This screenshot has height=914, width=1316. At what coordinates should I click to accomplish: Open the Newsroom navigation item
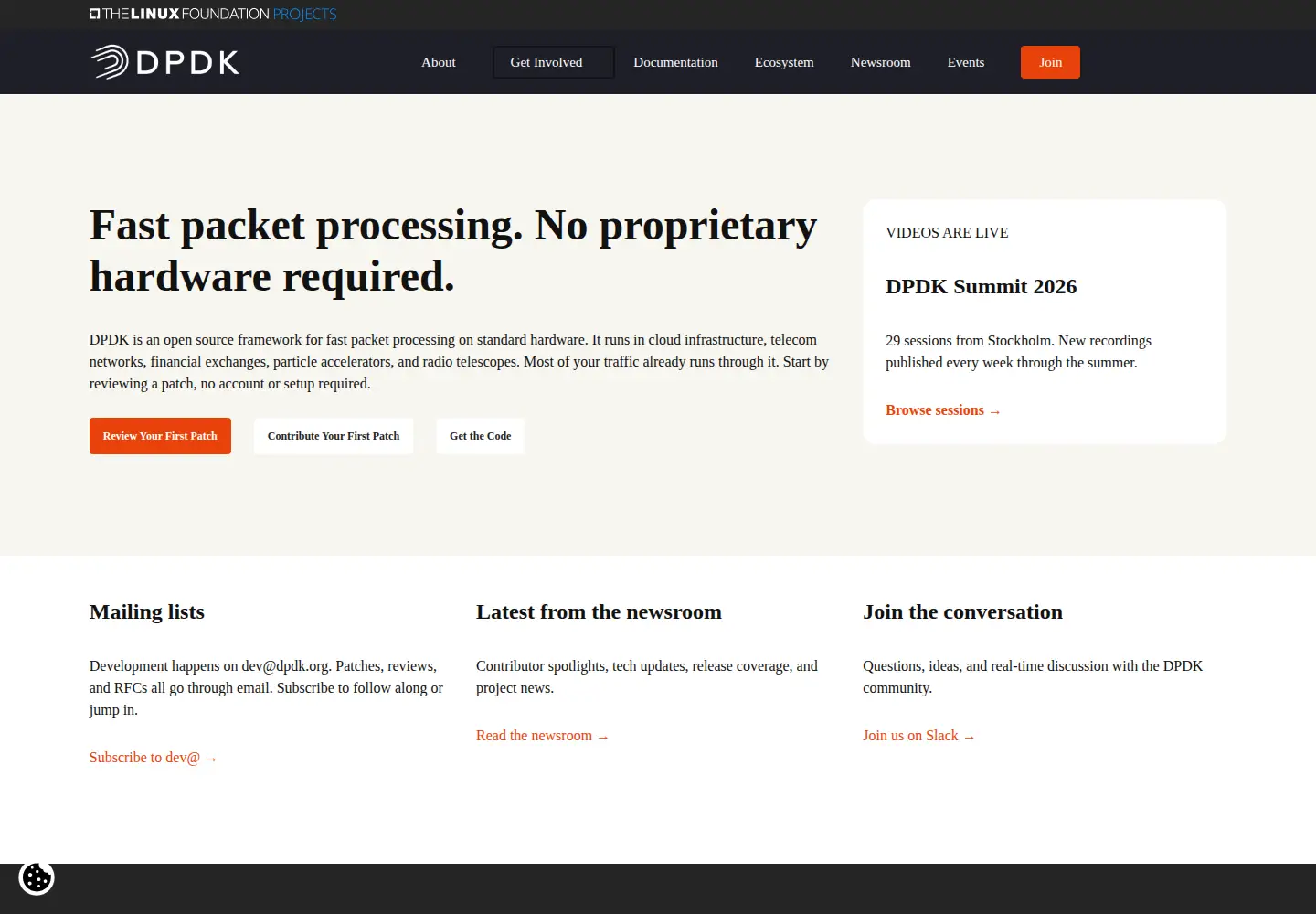pos(881,62)
